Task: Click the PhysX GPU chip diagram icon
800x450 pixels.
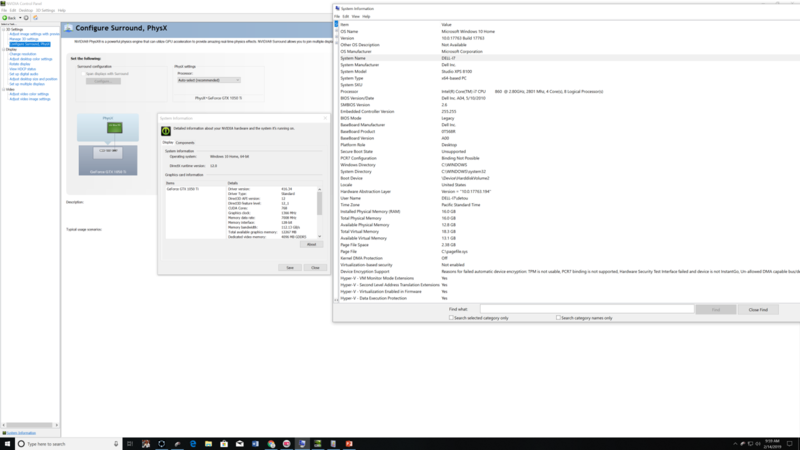Action: [114, 127]
